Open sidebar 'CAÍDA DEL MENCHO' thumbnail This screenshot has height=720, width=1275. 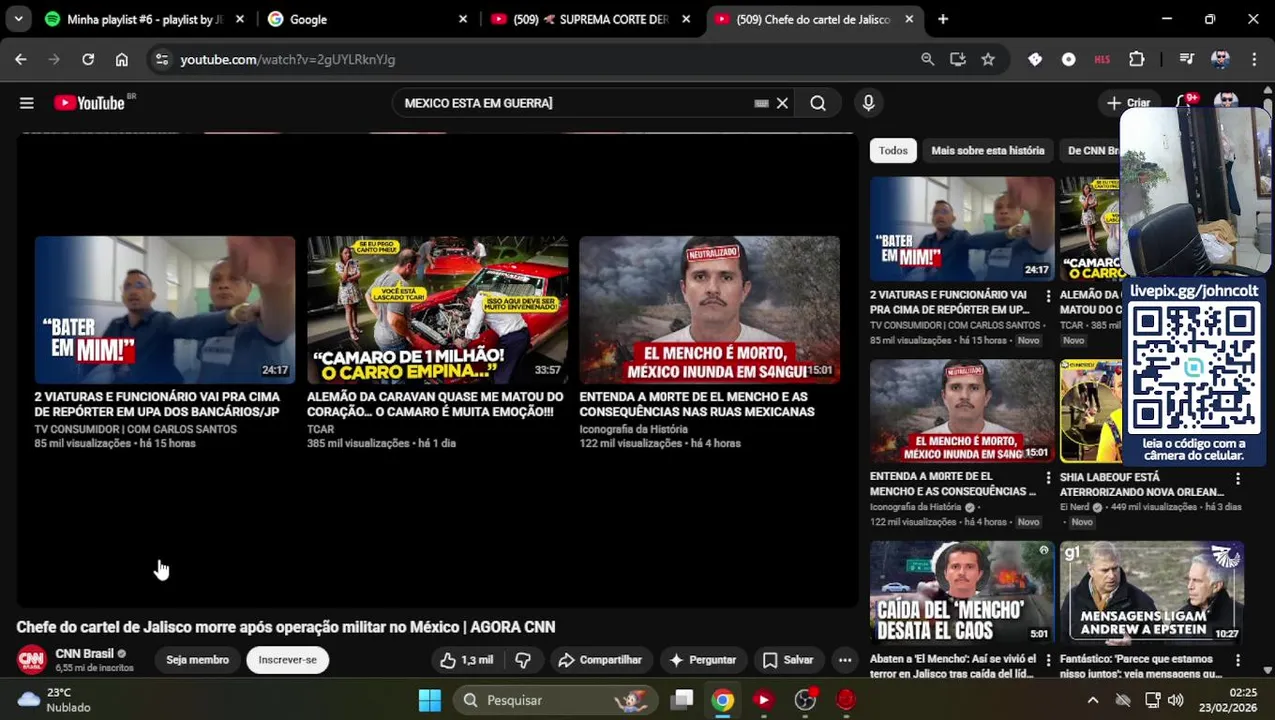tap(961, 592)
